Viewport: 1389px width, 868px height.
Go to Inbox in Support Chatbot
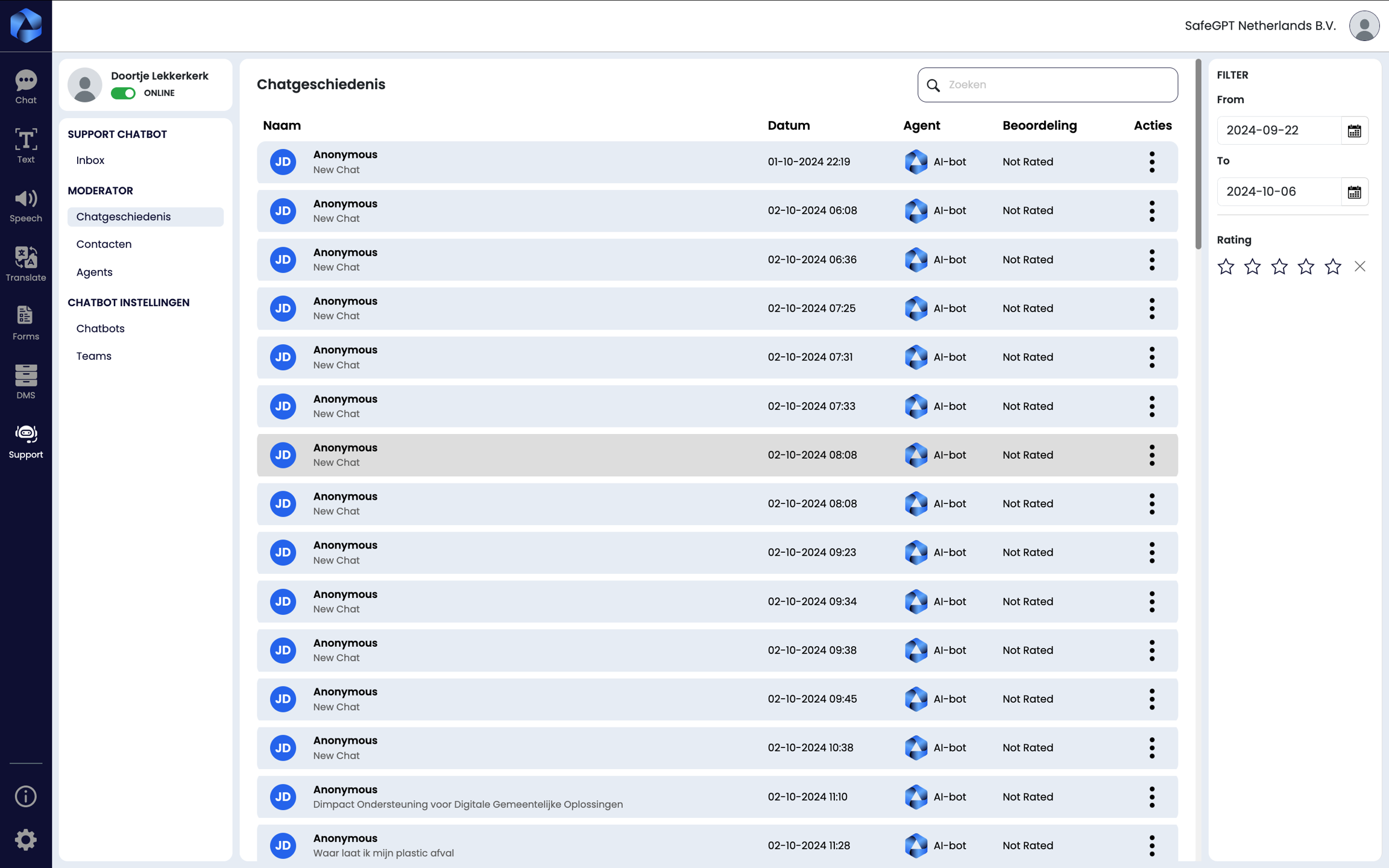(90, 160)
